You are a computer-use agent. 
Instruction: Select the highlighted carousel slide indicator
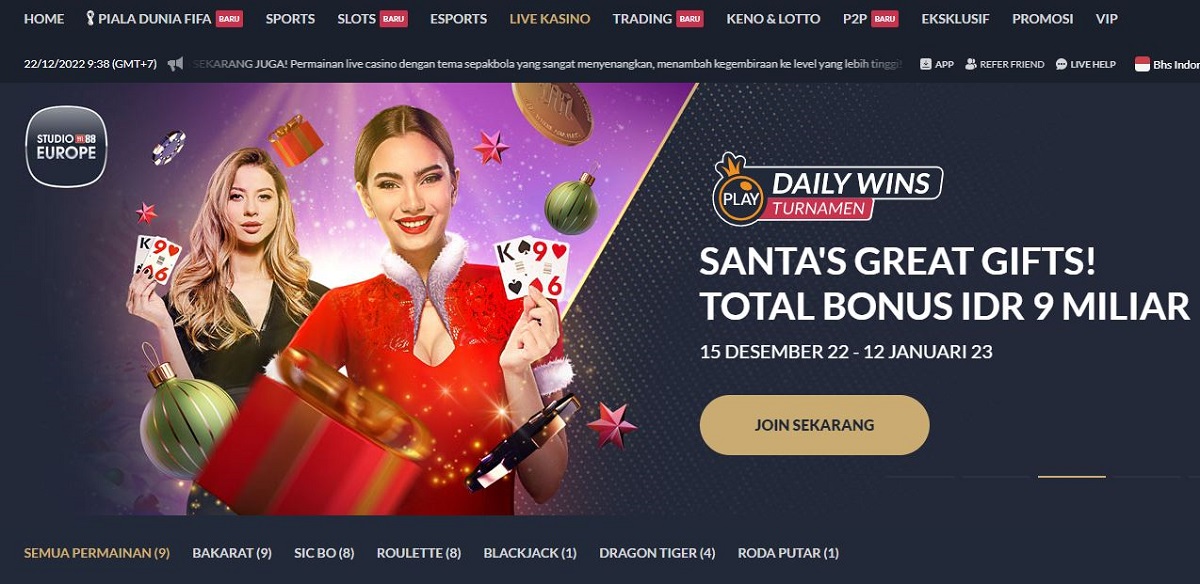point(1071,477)
